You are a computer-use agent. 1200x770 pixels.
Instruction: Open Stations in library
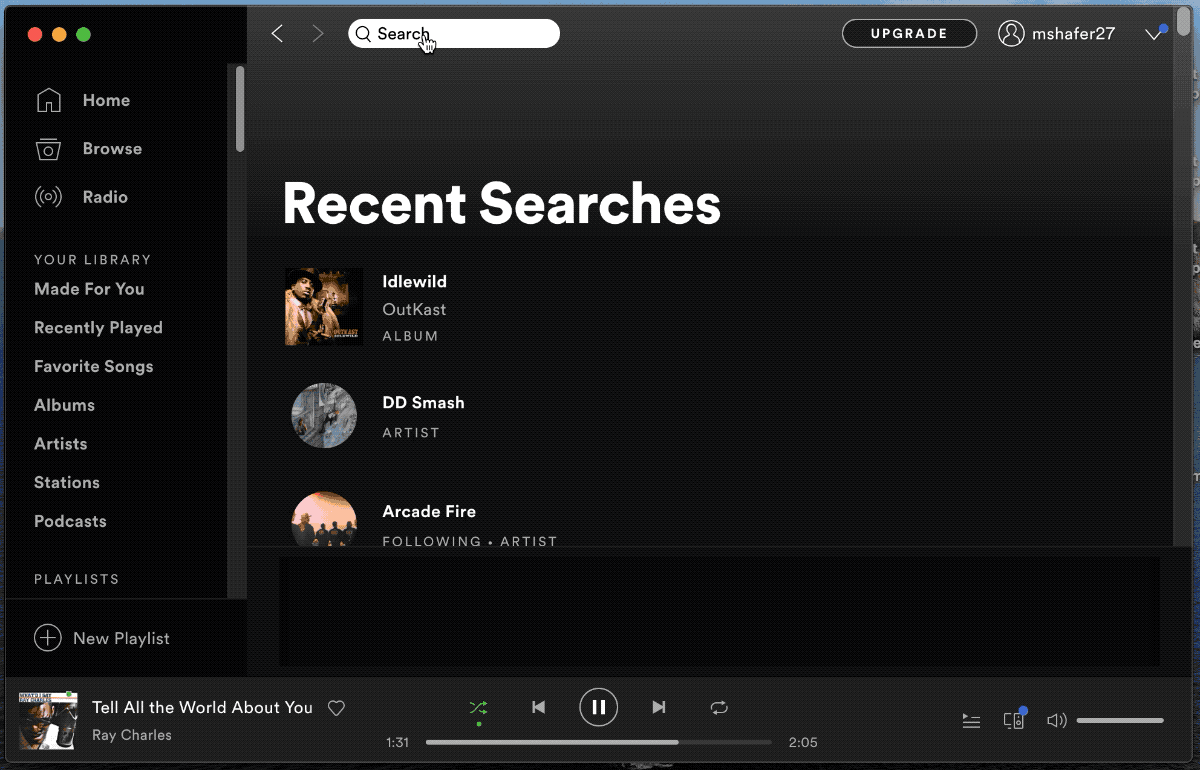pyautogui.click(x=67, y=483)
